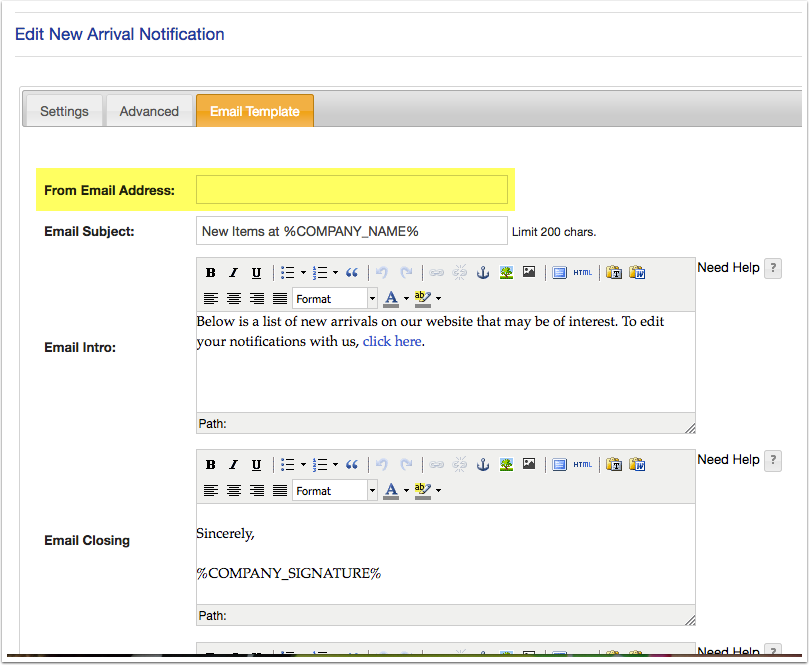Click the %COMPANY_SIGNATURE% placeholder text
Viewport: 809px width, 665px height.
(288, 573)
